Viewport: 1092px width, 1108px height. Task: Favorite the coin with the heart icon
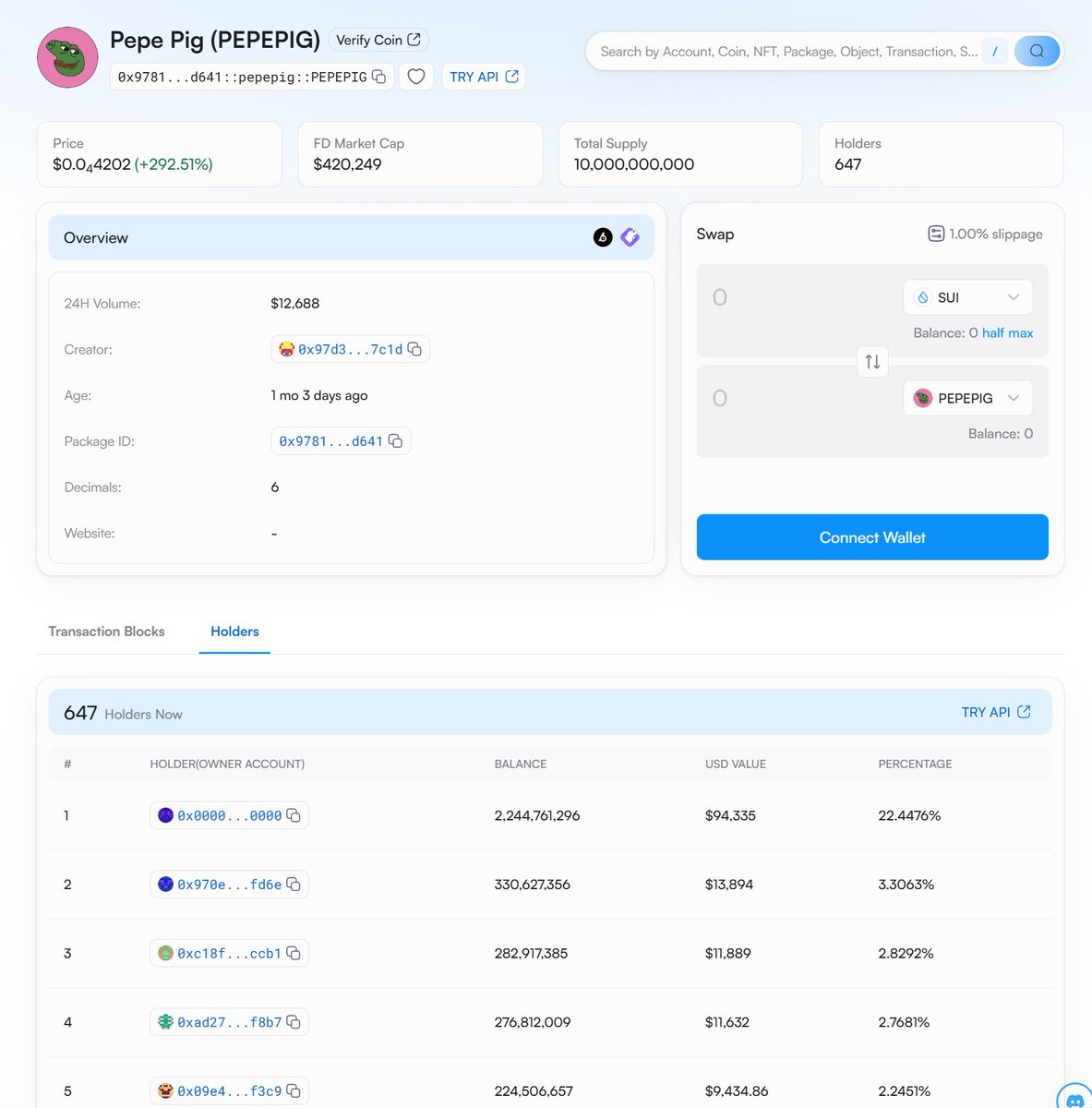click(416, 77)
